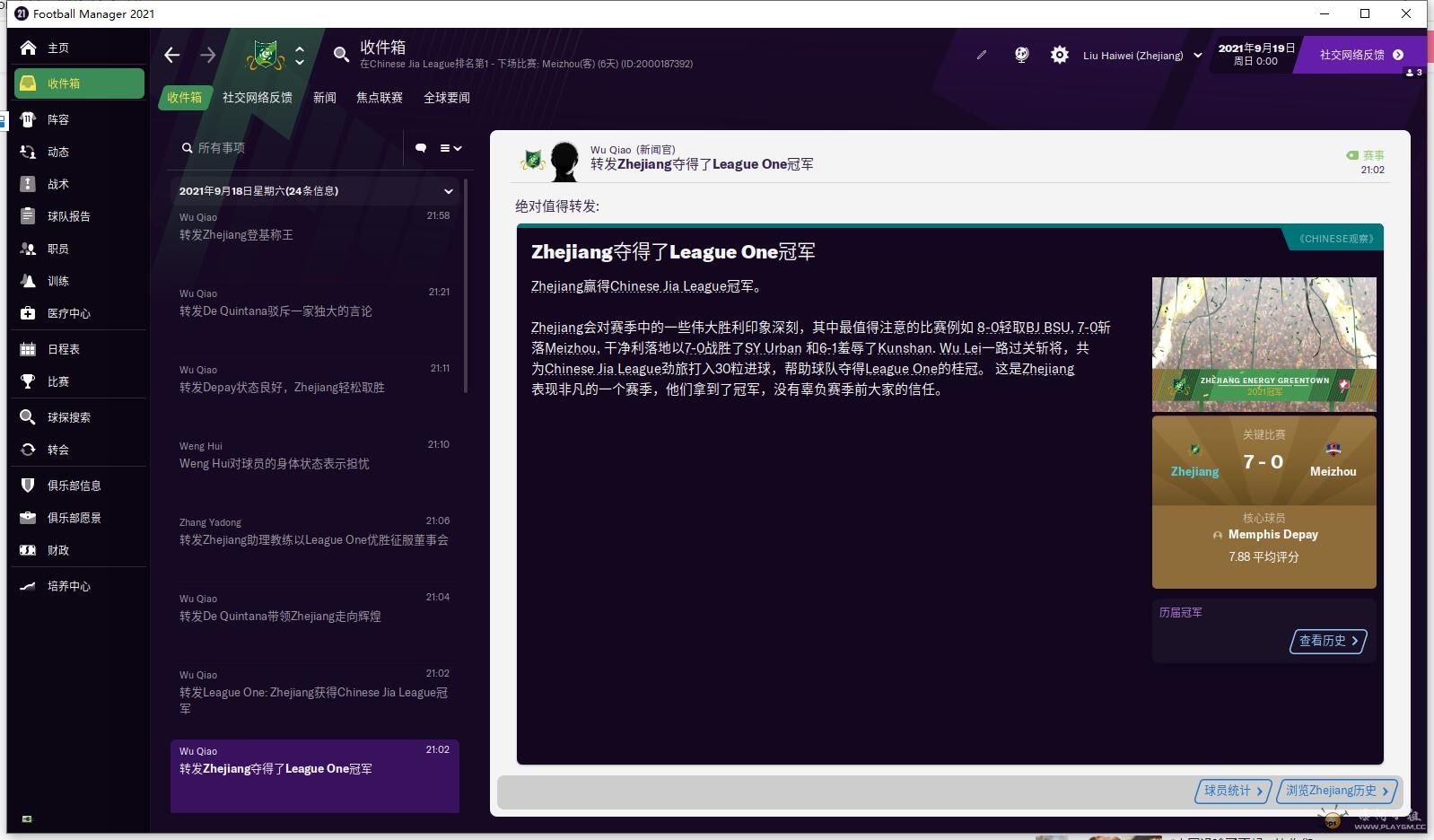The width and height of the screenshot is (1434, 840).
Task: Open the help globe icon
Action: (x=1021, y=55)
